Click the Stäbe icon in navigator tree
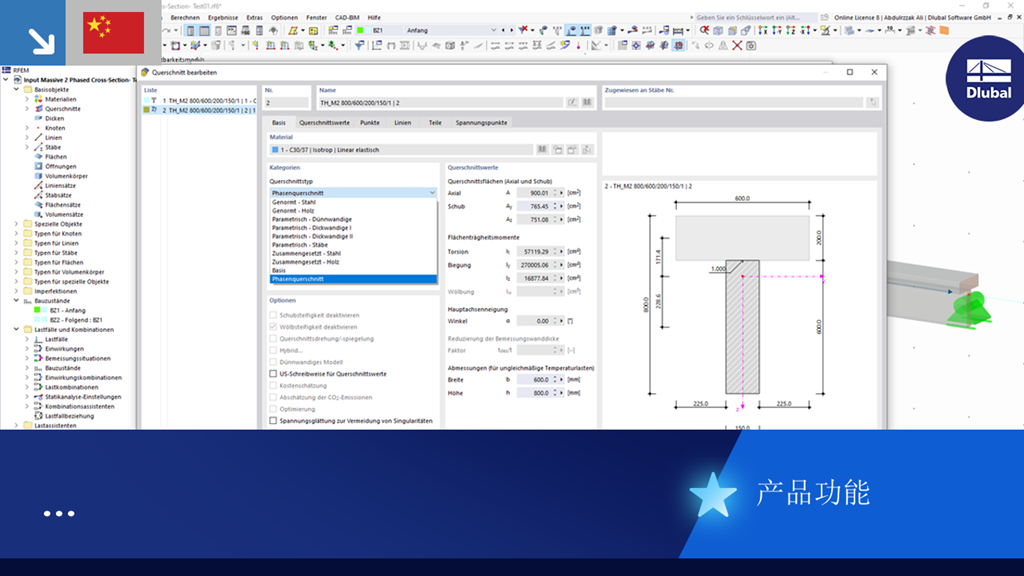This screenshot has height=576, width=1024. (39, 147)
